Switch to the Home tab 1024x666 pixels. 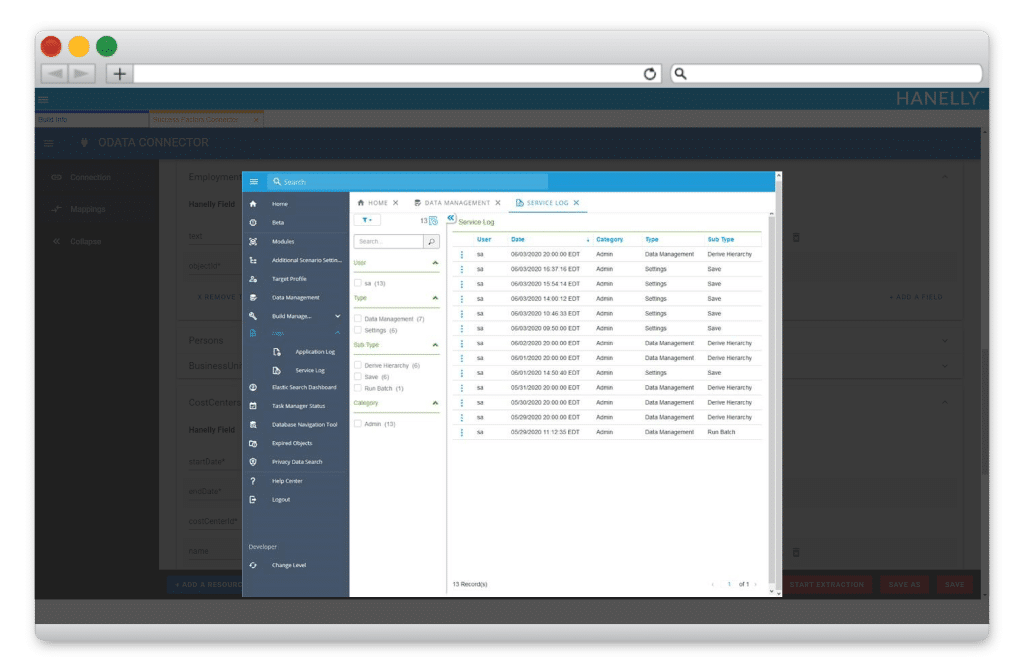[372, 203]
